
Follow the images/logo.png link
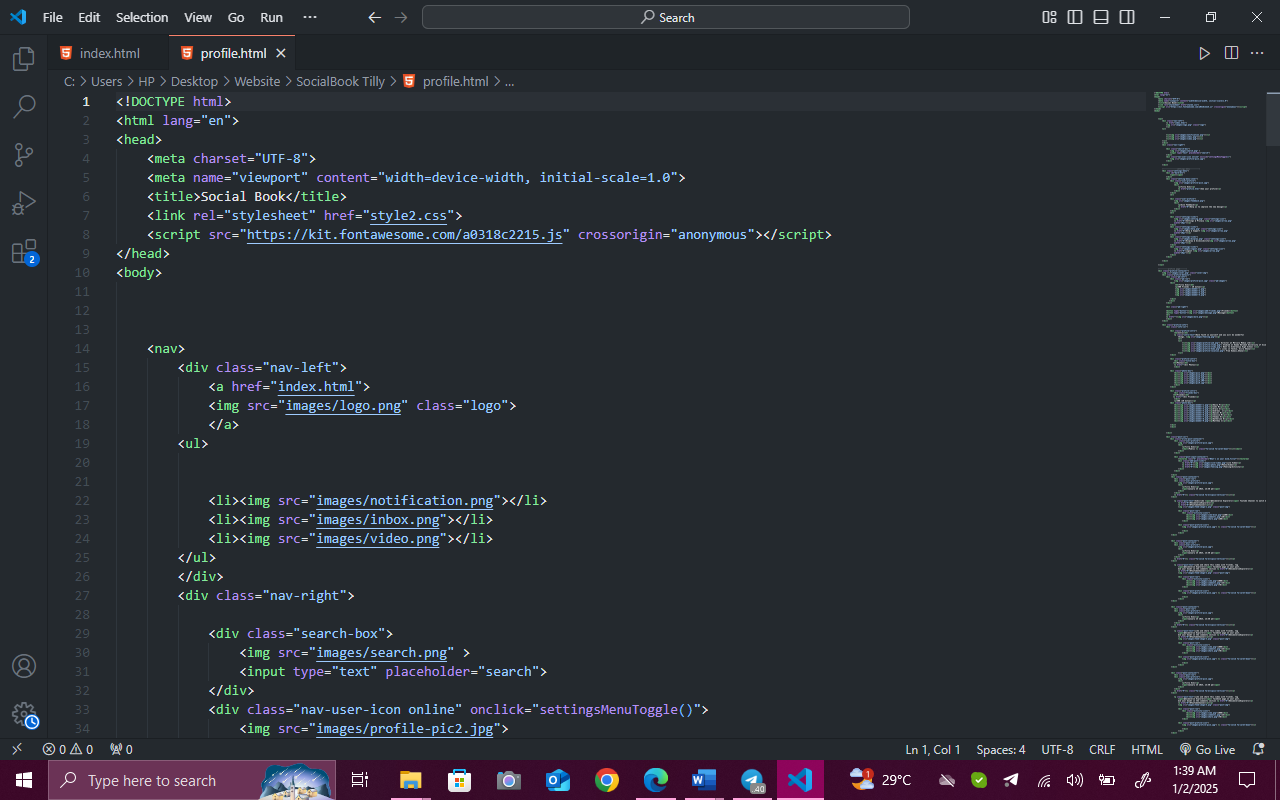pyautogui.click(x=343, y=405)
